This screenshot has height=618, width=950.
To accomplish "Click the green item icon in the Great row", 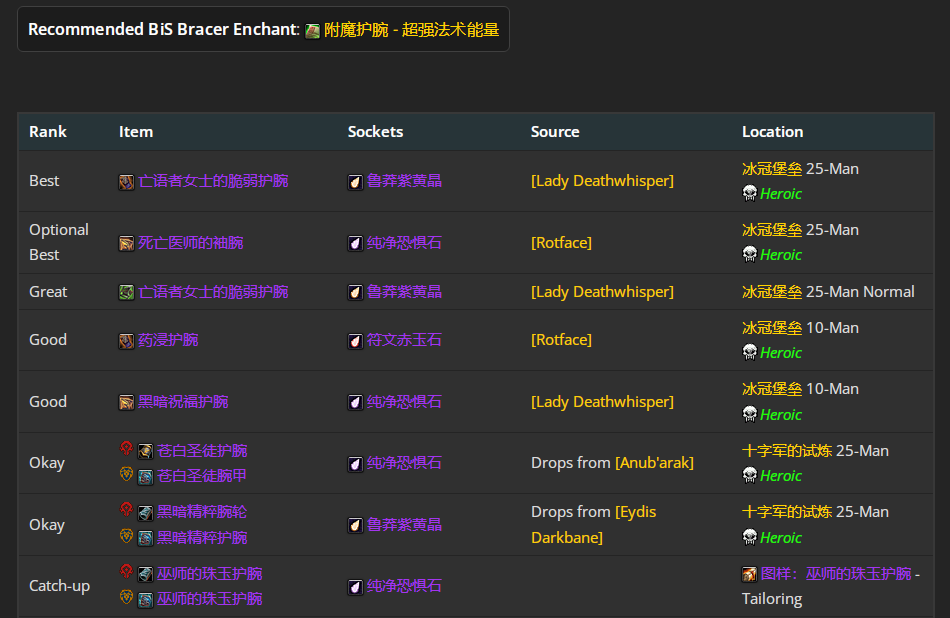I will pos(126,293).
